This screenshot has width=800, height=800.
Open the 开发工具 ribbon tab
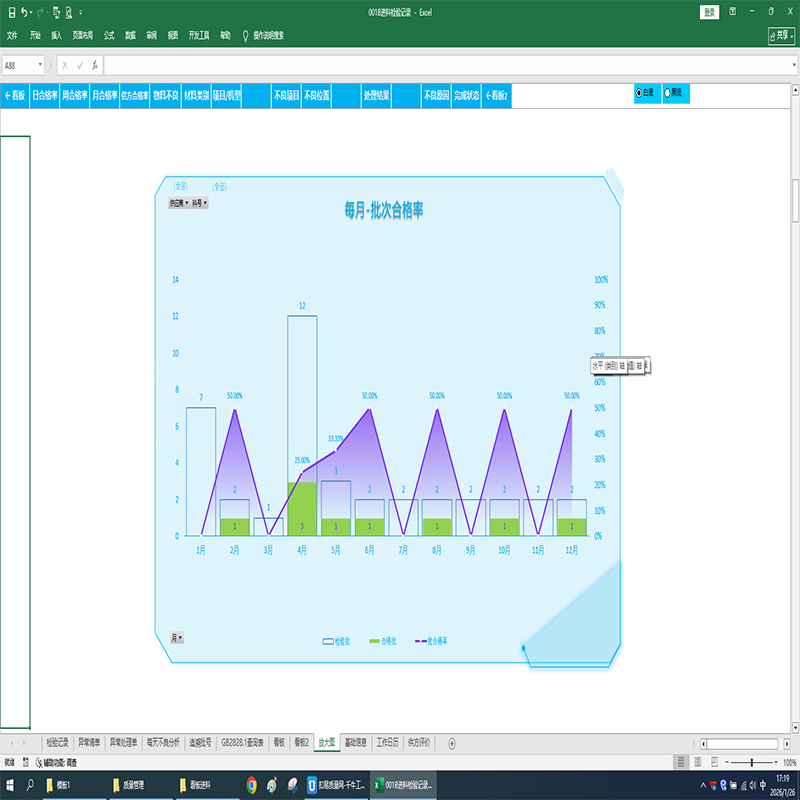[x=199, y=35]
